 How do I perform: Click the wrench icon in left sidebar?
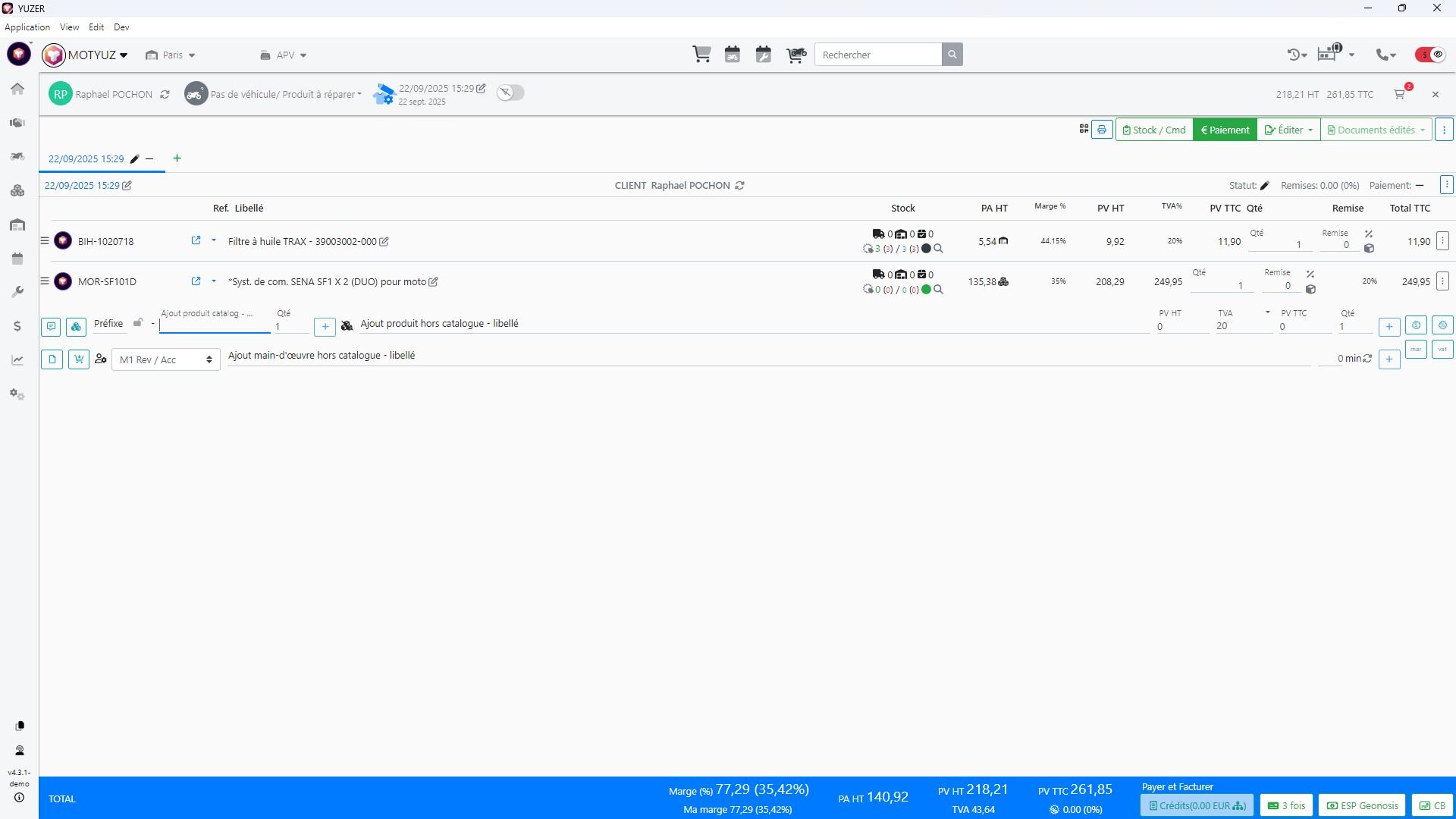click(x=17, y=292)
